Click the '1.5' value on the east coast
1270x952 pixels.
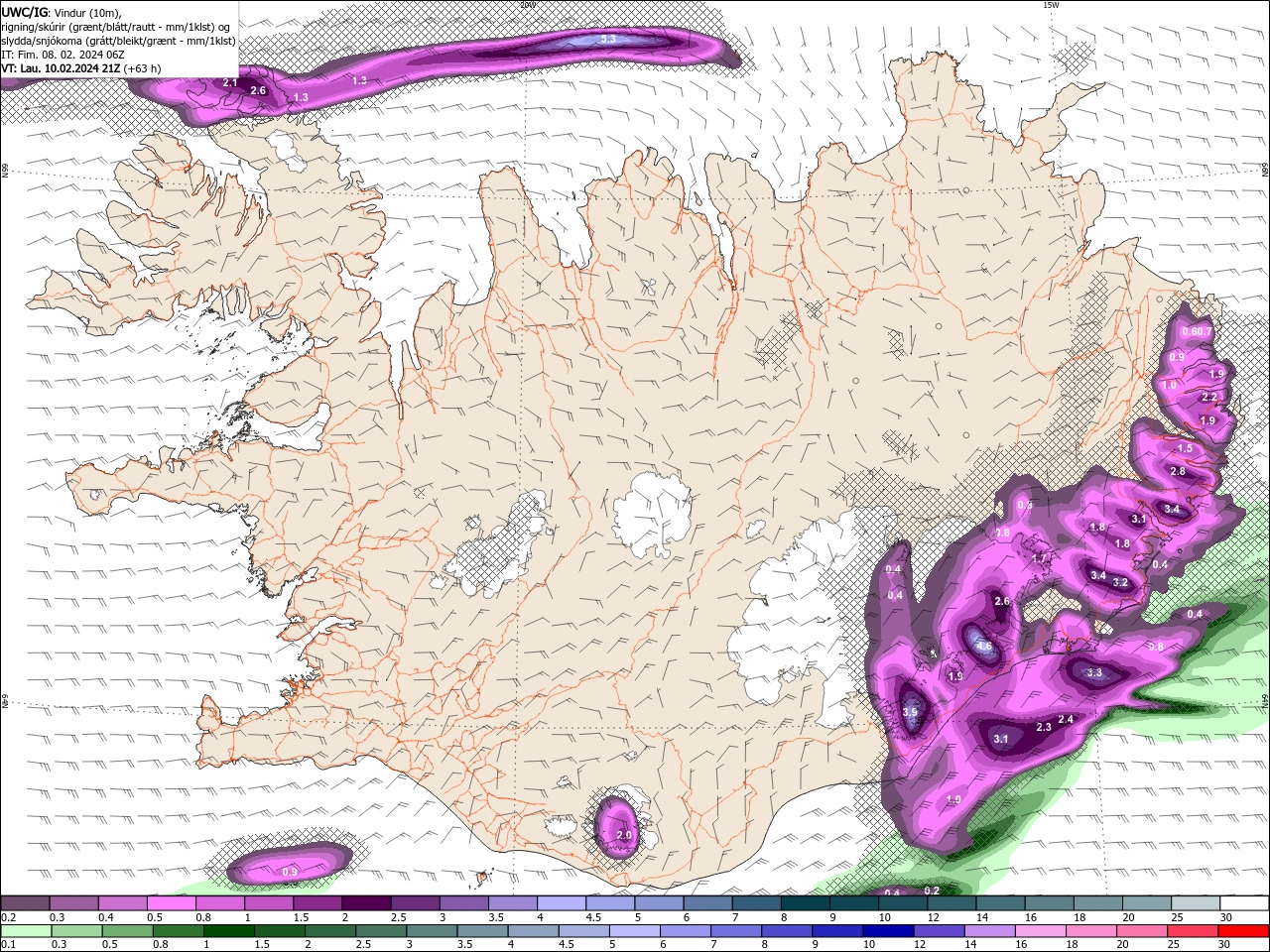point(1185,448)
